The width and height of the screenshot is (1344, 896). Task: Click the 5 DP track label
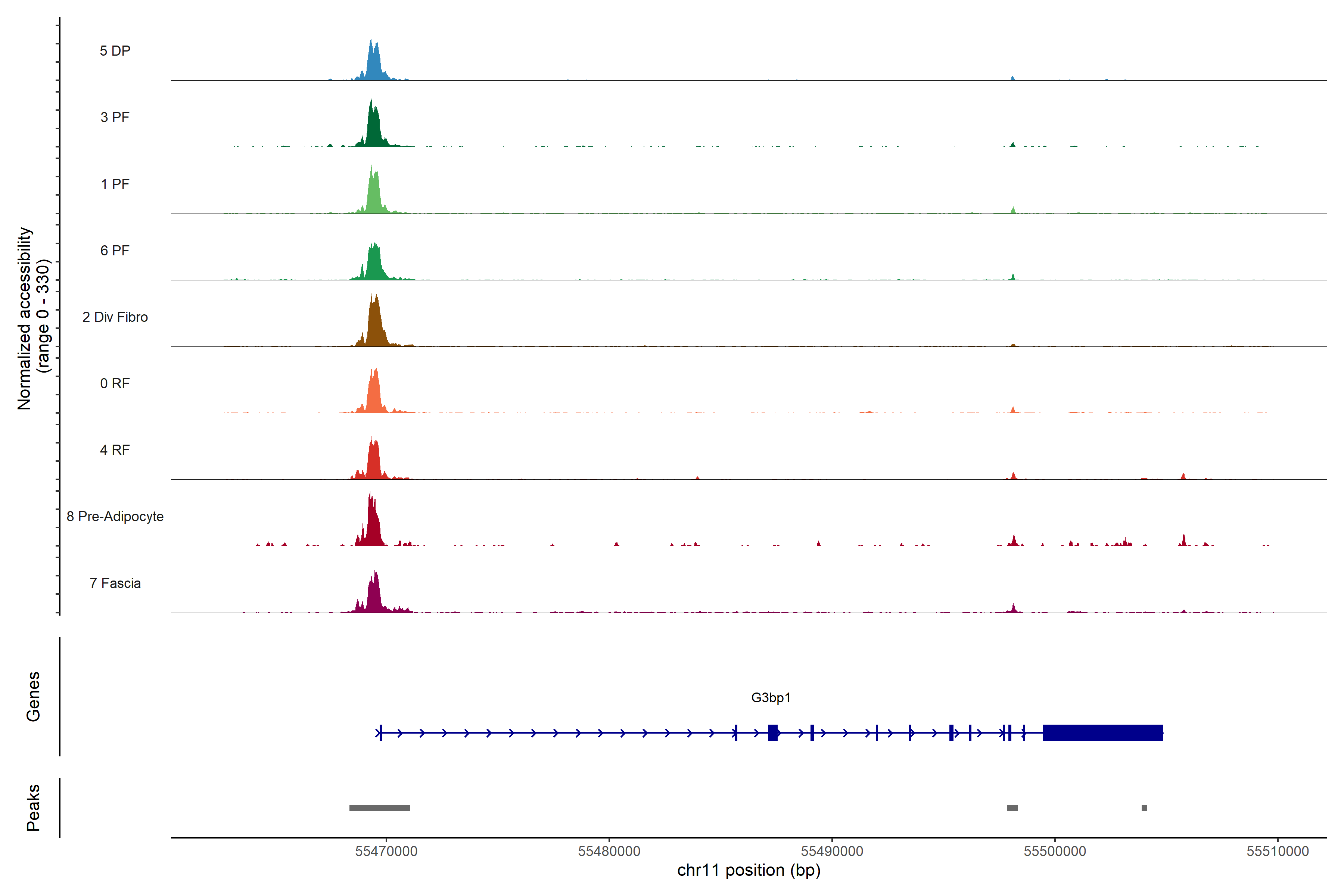[115, 51]
